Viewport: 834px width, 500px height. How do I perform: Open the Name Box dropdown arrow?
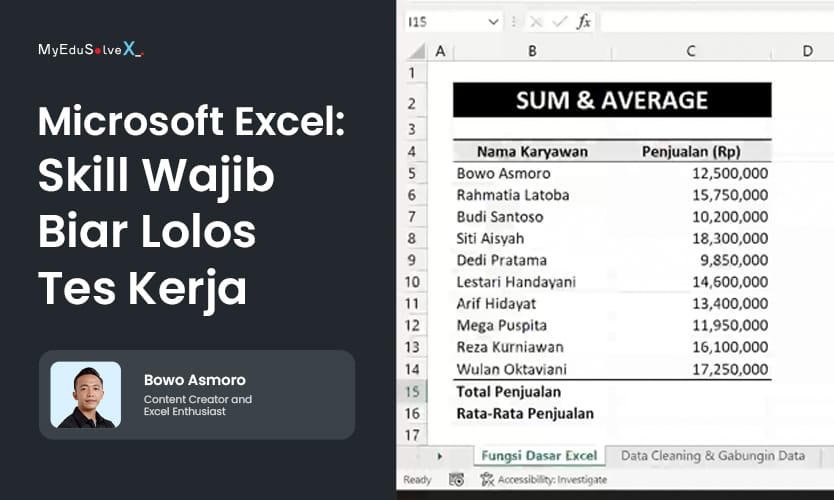tap(493, 22)
